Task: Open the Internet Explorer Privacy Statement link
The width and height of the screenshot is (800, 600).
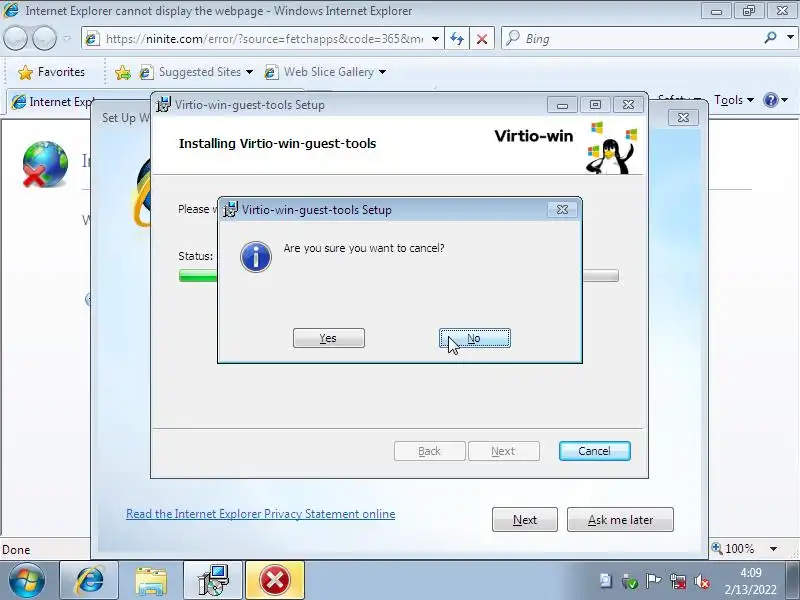Action: 260,514
